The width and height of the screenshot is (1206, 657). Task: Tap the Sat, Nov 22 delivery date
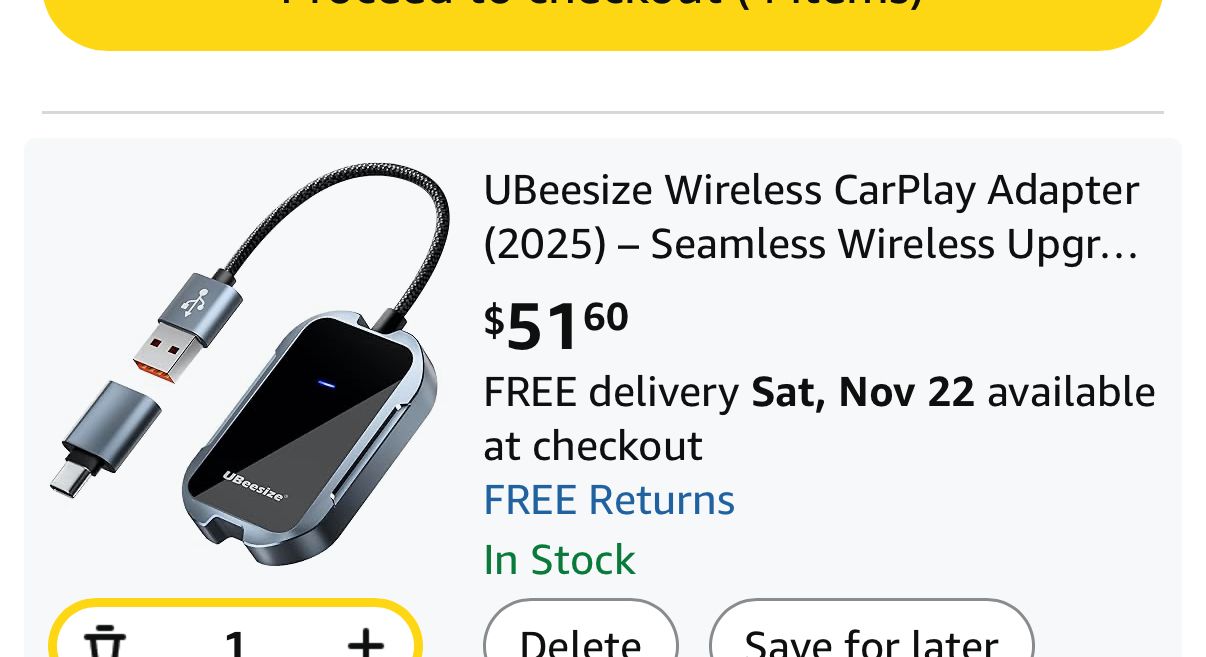pyautogui.click(x=863, y=392)
